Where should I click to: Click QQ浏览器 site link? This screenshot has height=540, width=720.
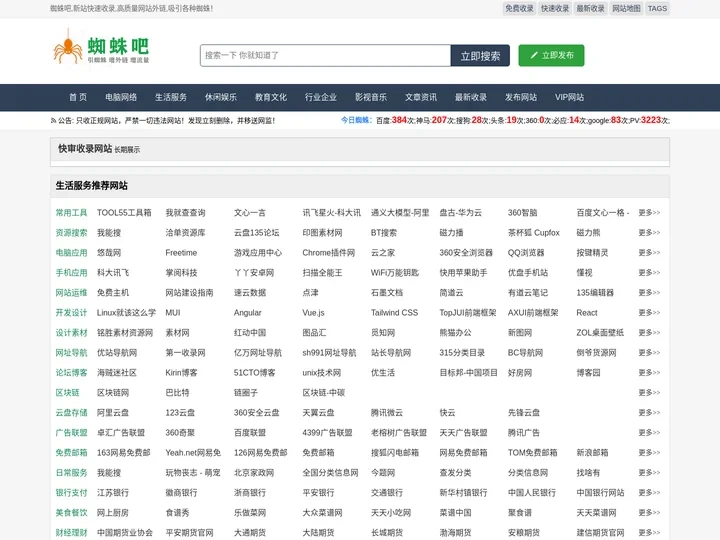point(526,253)
